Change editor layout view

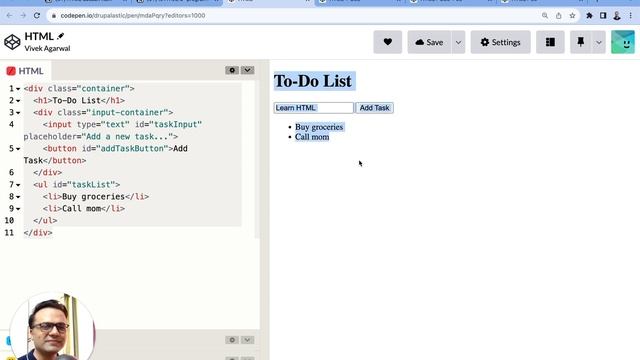[x=550, y=42]
